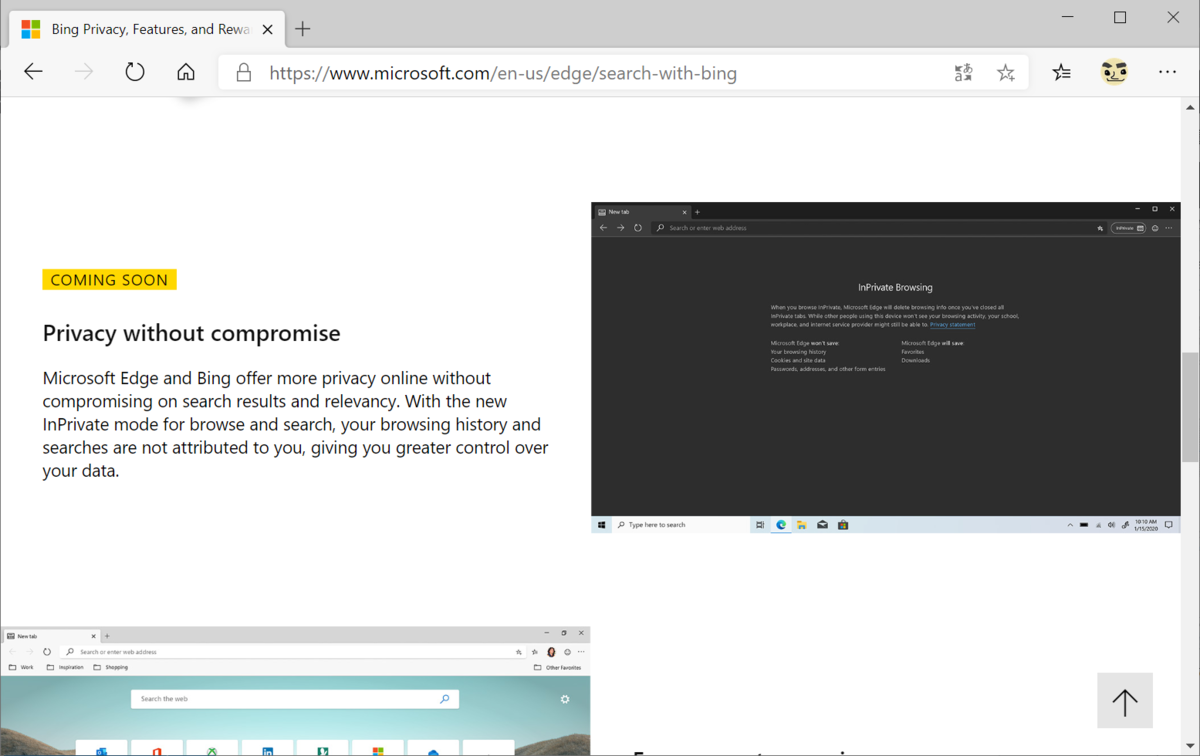Open the user profile avatar
This screenshot has width=1200, height=756.
point(1114,72)
